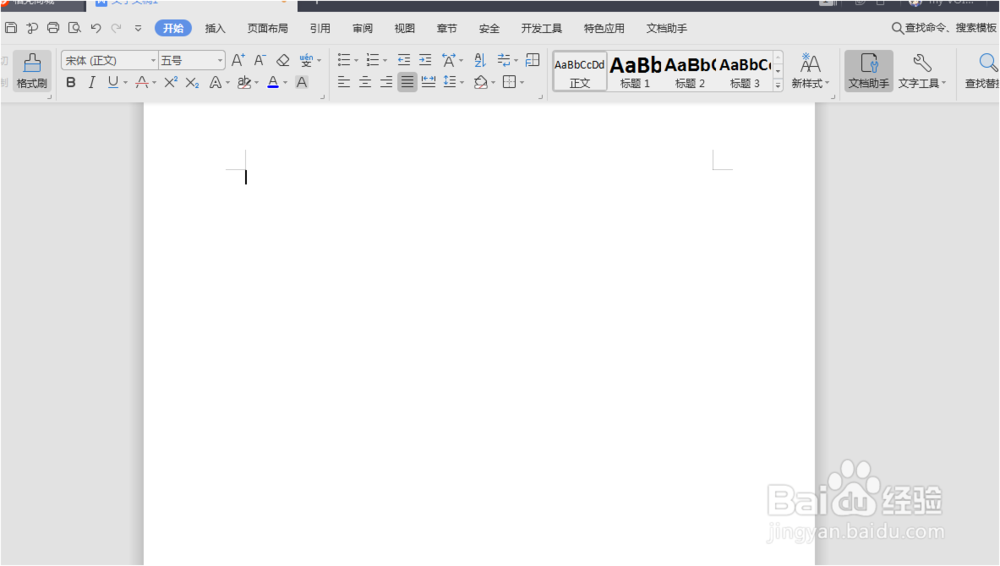Toggle bulleted list
The width and height of the screenshot is (1000, 566).
[x=344, y=60]
